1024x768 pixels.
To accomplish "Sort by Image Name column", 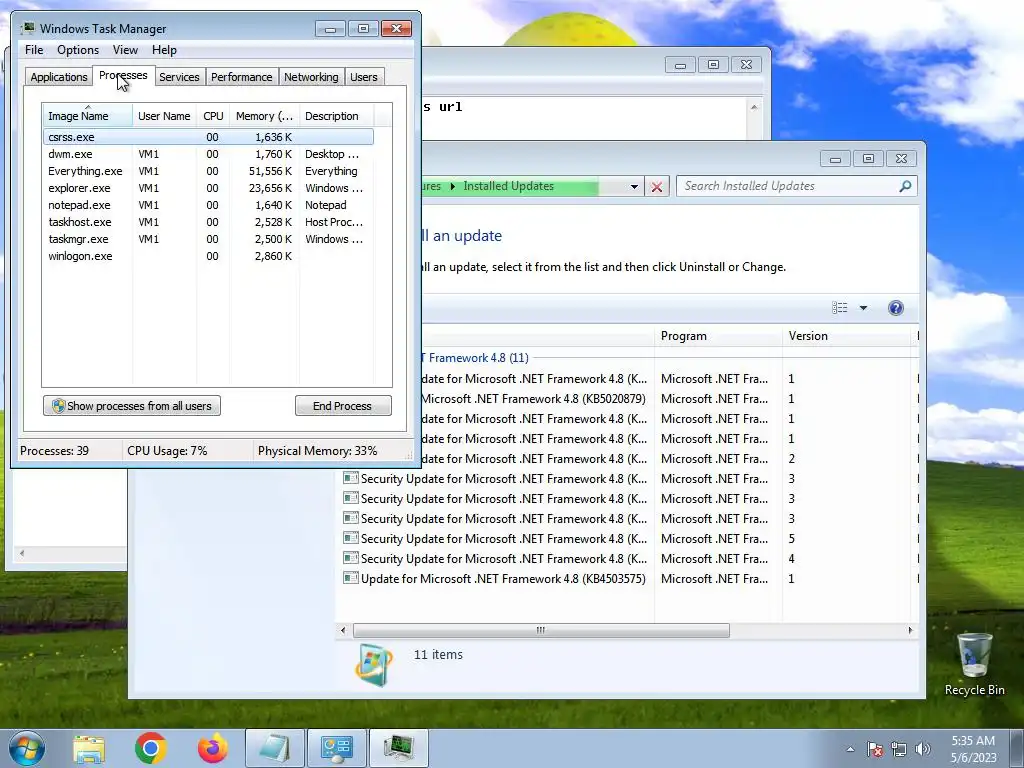I will click(x=88, y=116).
